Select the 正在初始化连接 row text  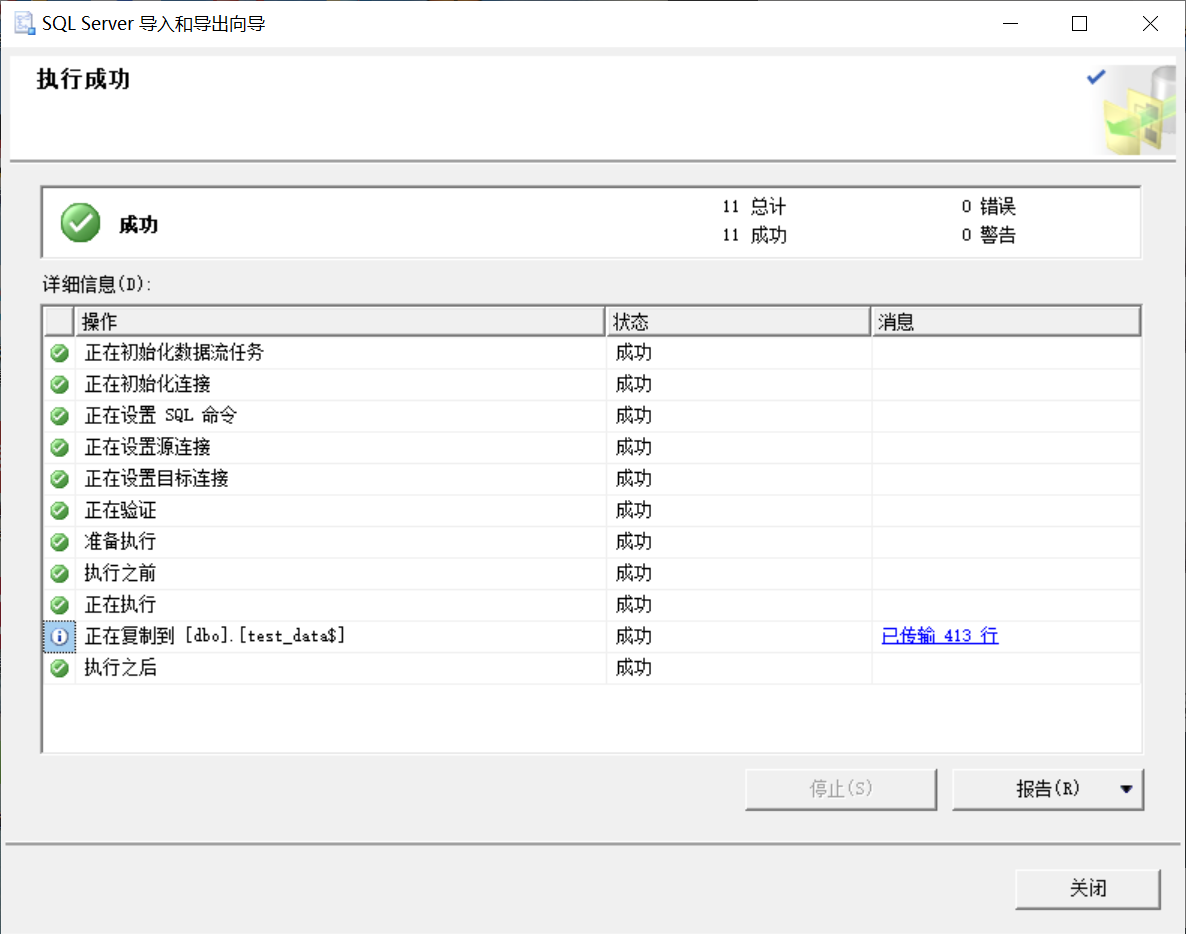point(147,384)
